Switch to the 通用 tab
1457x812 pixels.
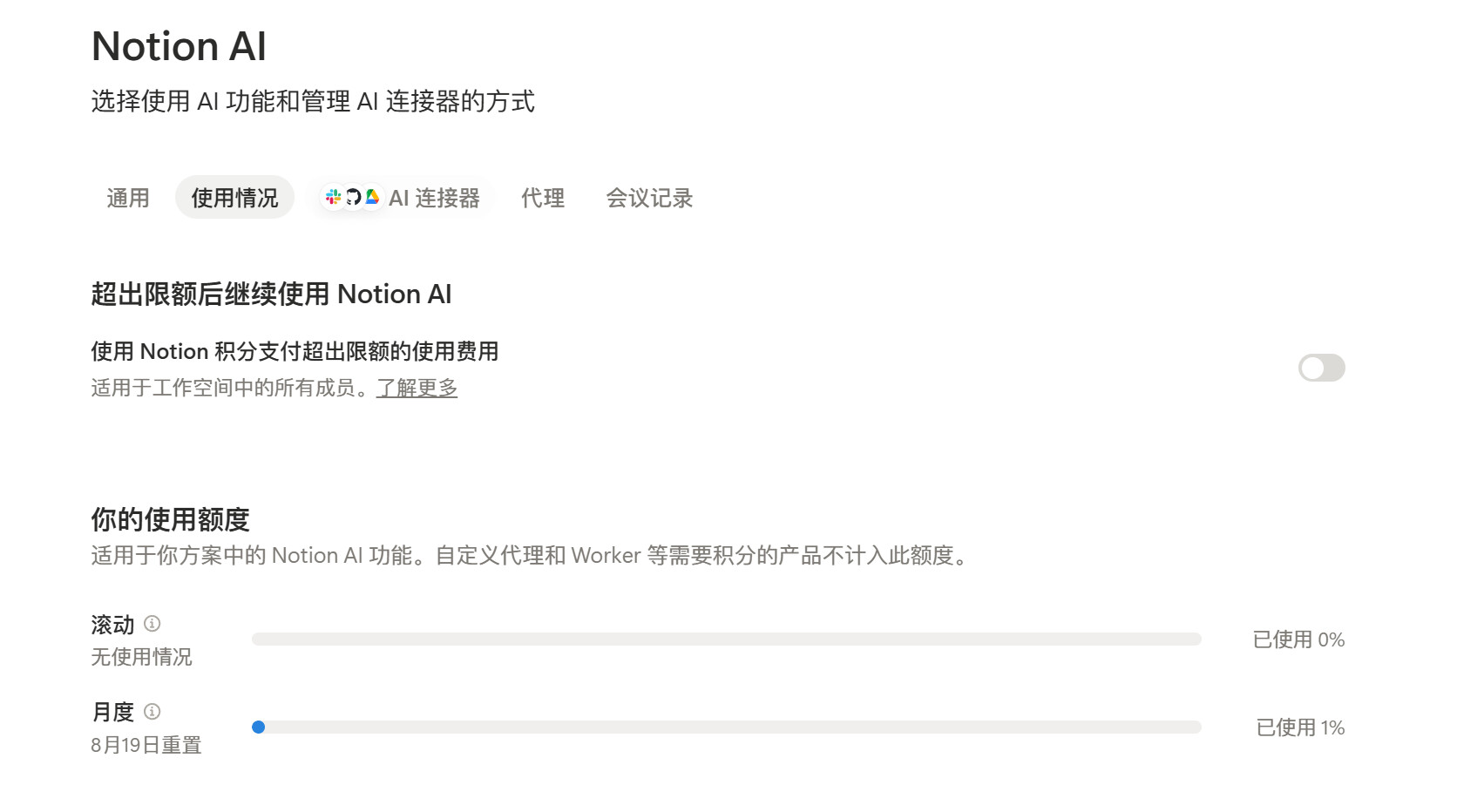click(128, 198)
